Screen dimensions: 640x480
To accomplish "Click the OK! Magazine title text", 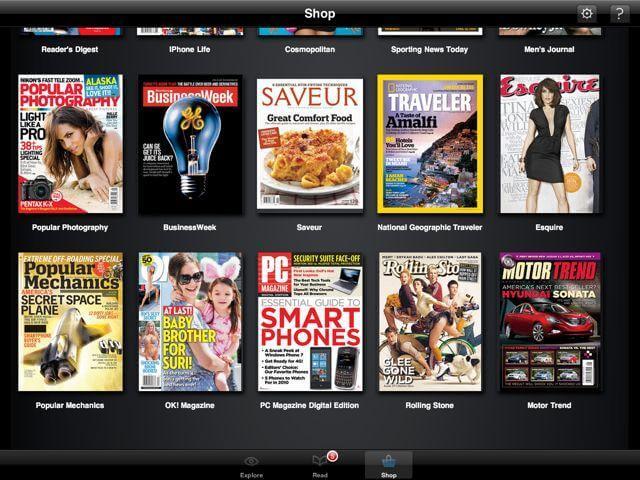I will (x=190, y=405).
